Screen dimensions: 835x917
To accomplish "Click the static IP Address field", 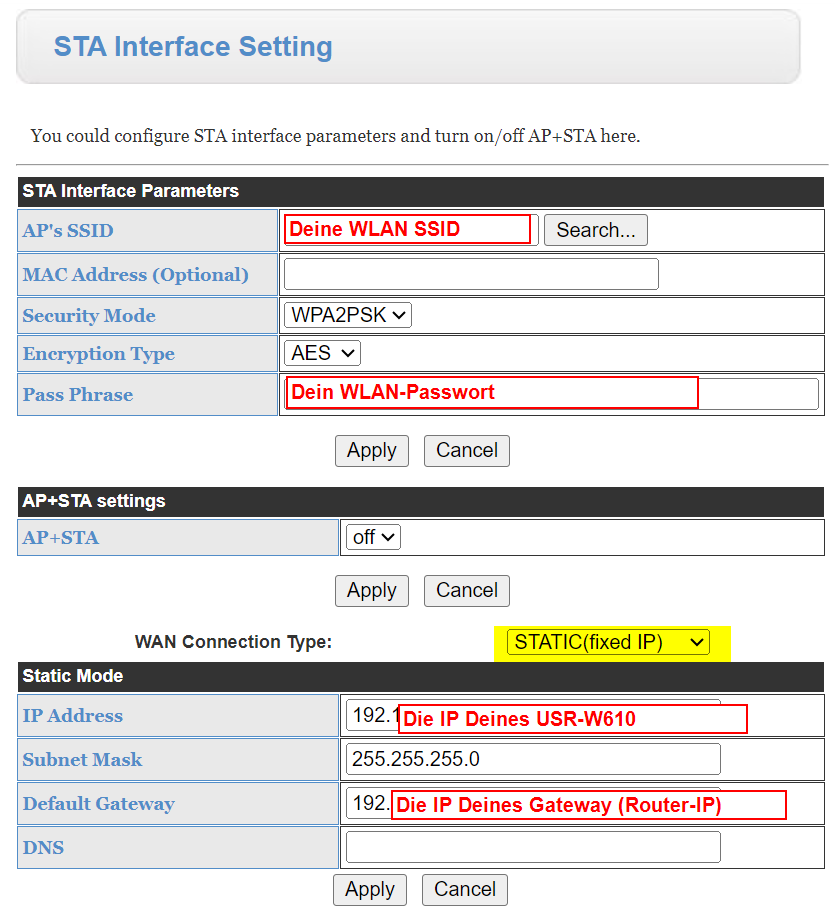I will tap(533, 715).
